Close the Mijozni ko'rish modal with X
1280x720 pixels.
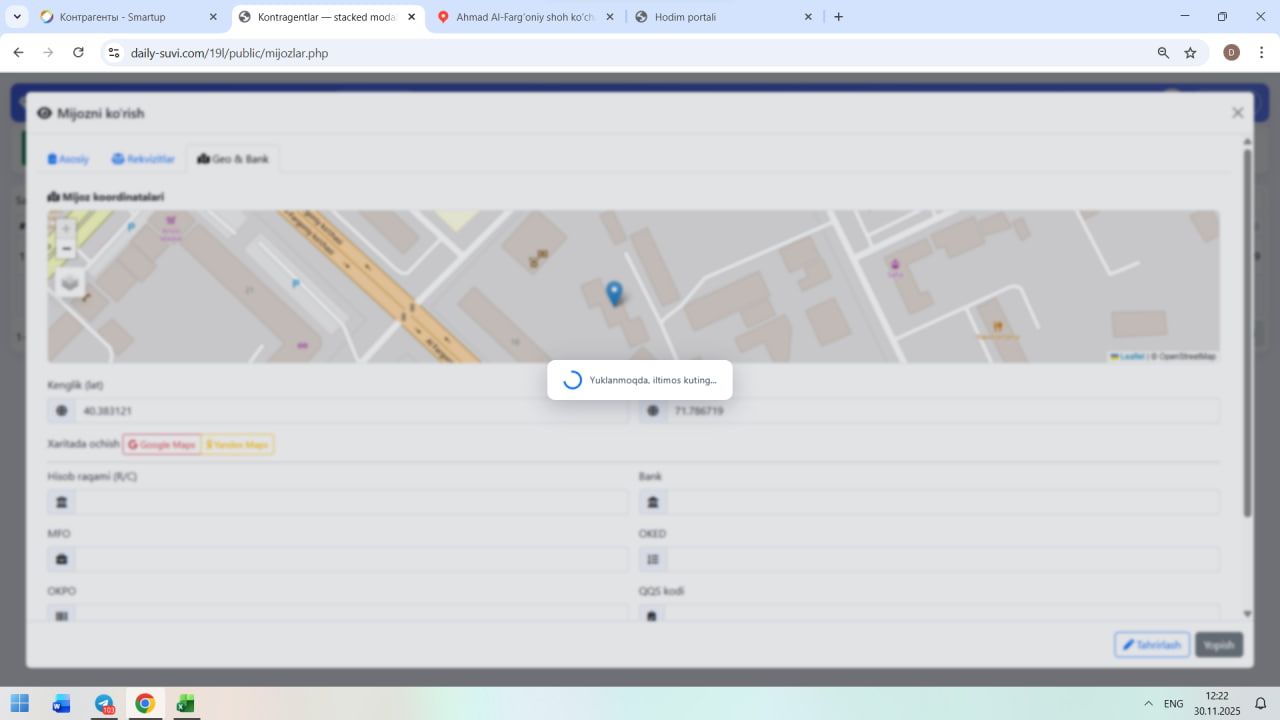pos(1238,113)
